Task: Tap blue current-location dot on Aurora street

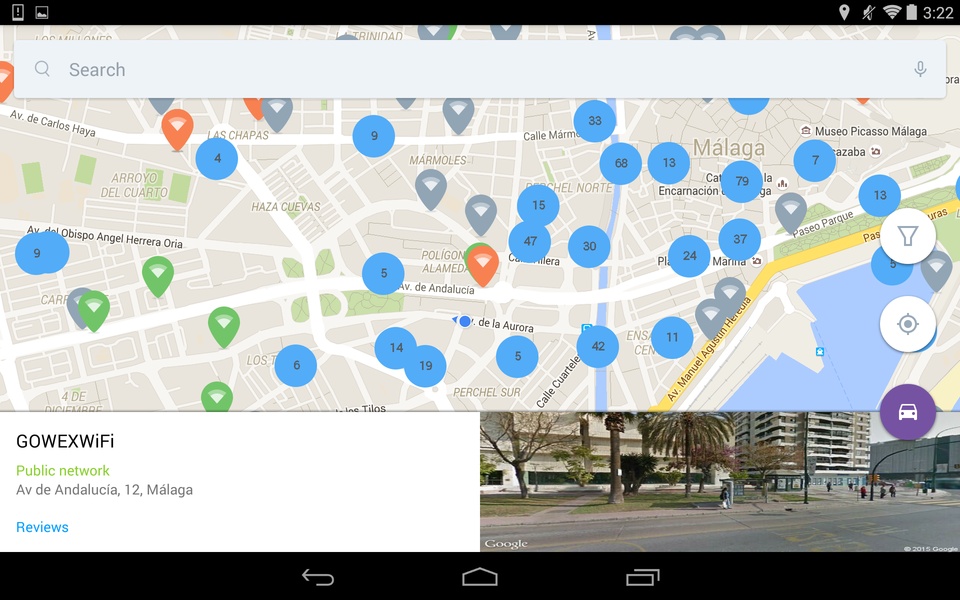Action: click(465, 321)
